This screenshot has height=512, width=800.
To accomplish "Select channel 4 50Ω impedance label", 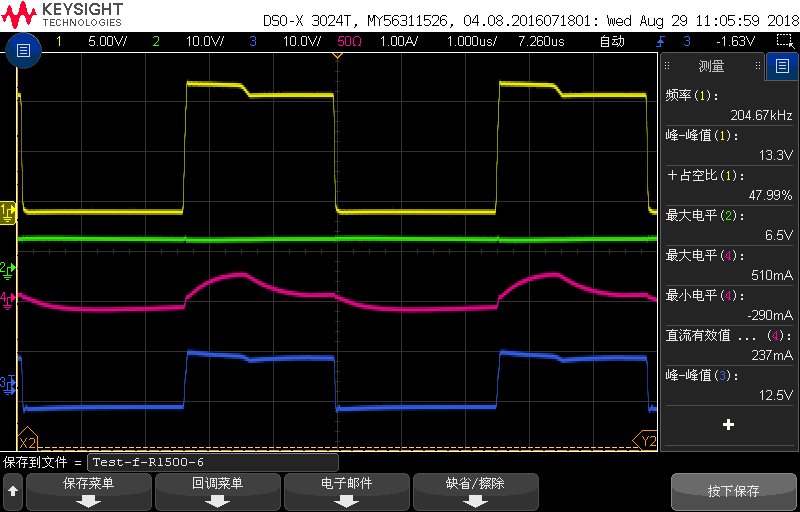I will tap(349, 41).
